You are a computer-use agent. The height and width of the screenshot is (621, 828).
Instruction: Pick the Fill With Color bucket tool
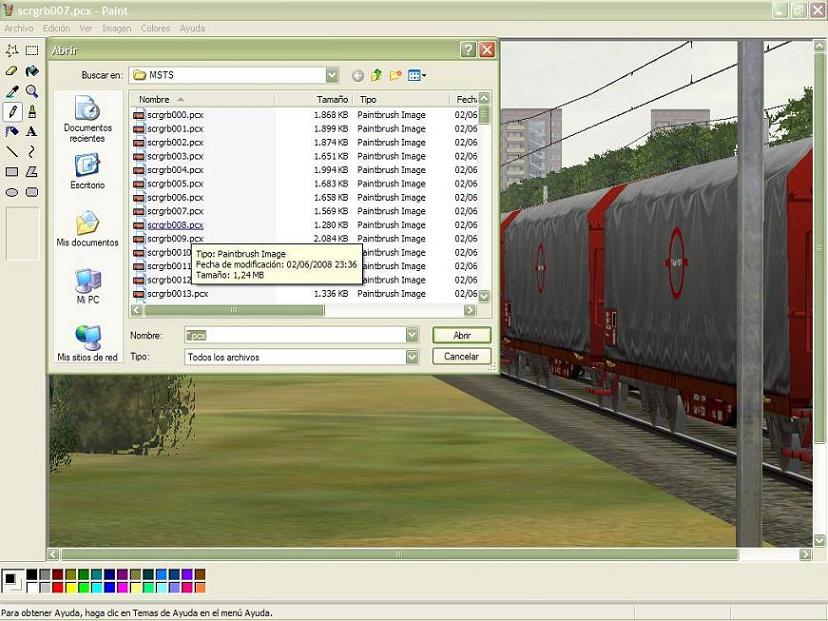click(32, 71)
